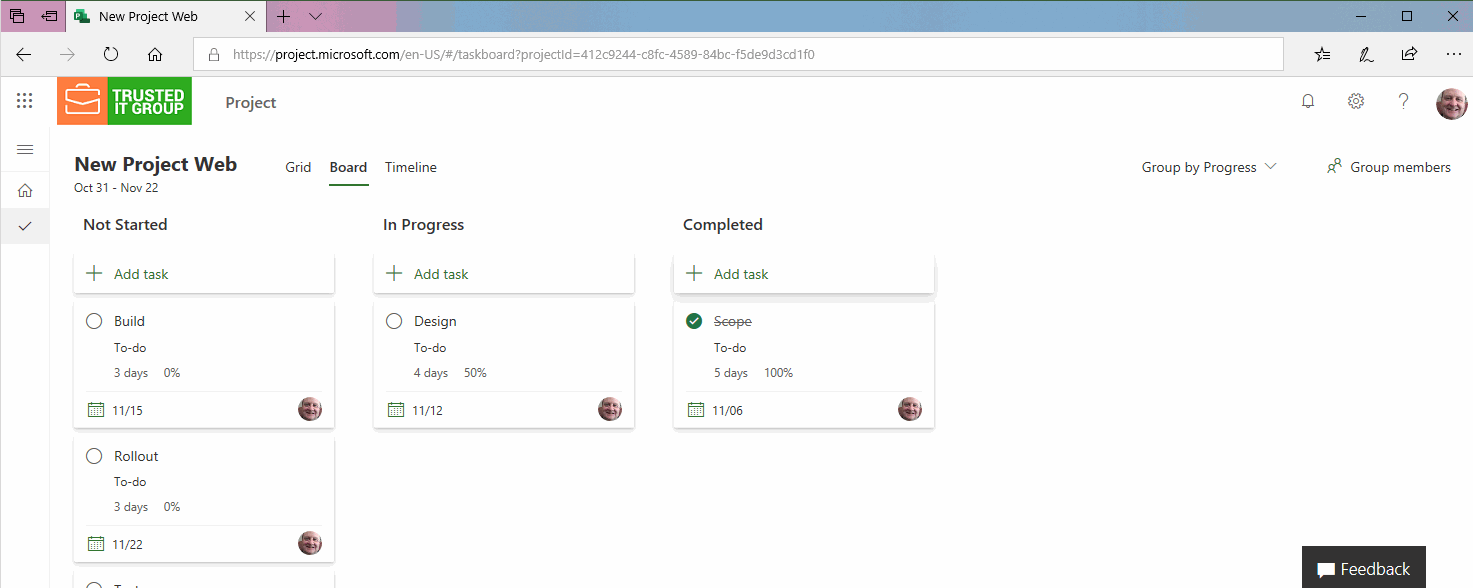Click the tasks checkmark icon in sidebar
The image size is (1473, 588).
[25, 226]
